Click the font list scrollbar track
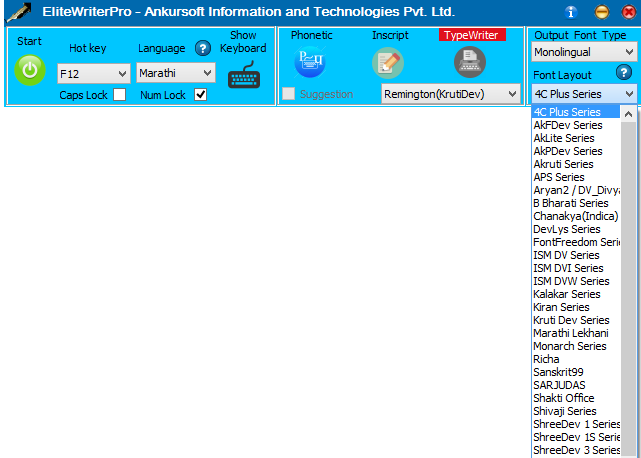The image size is (641, 458). tap(628, 290)
